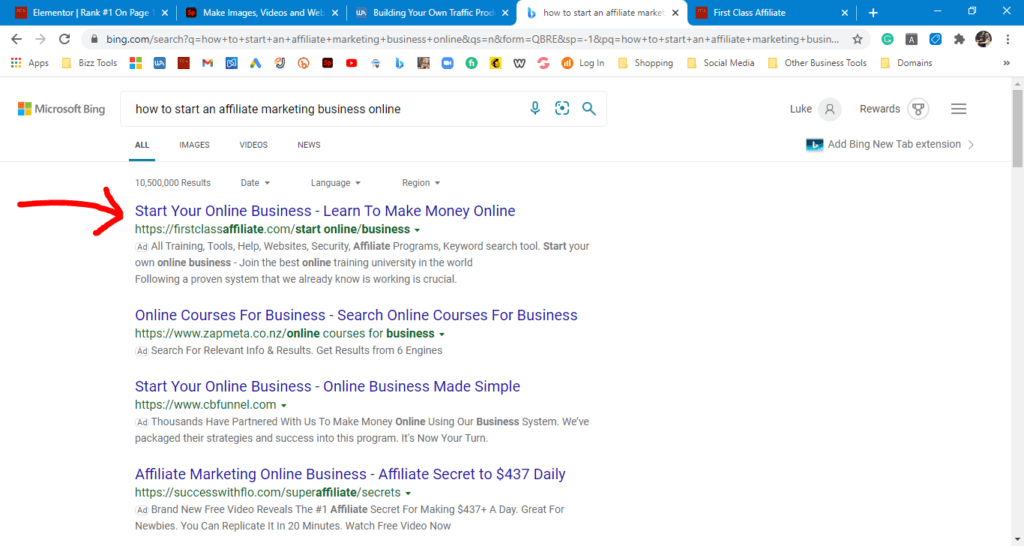1024x546 pixels.
Task: Click the browser address bar URL
Action: click(472, 39)
